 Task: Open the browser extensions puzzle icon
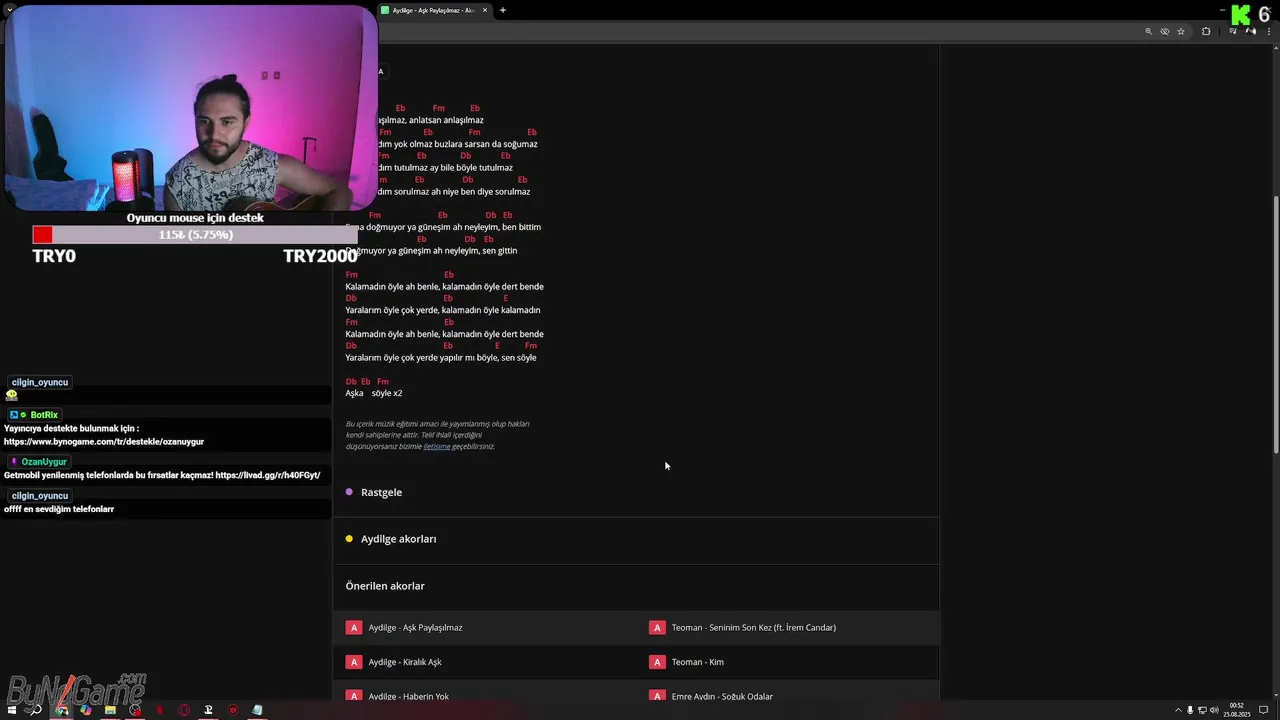pos(1206,31)
